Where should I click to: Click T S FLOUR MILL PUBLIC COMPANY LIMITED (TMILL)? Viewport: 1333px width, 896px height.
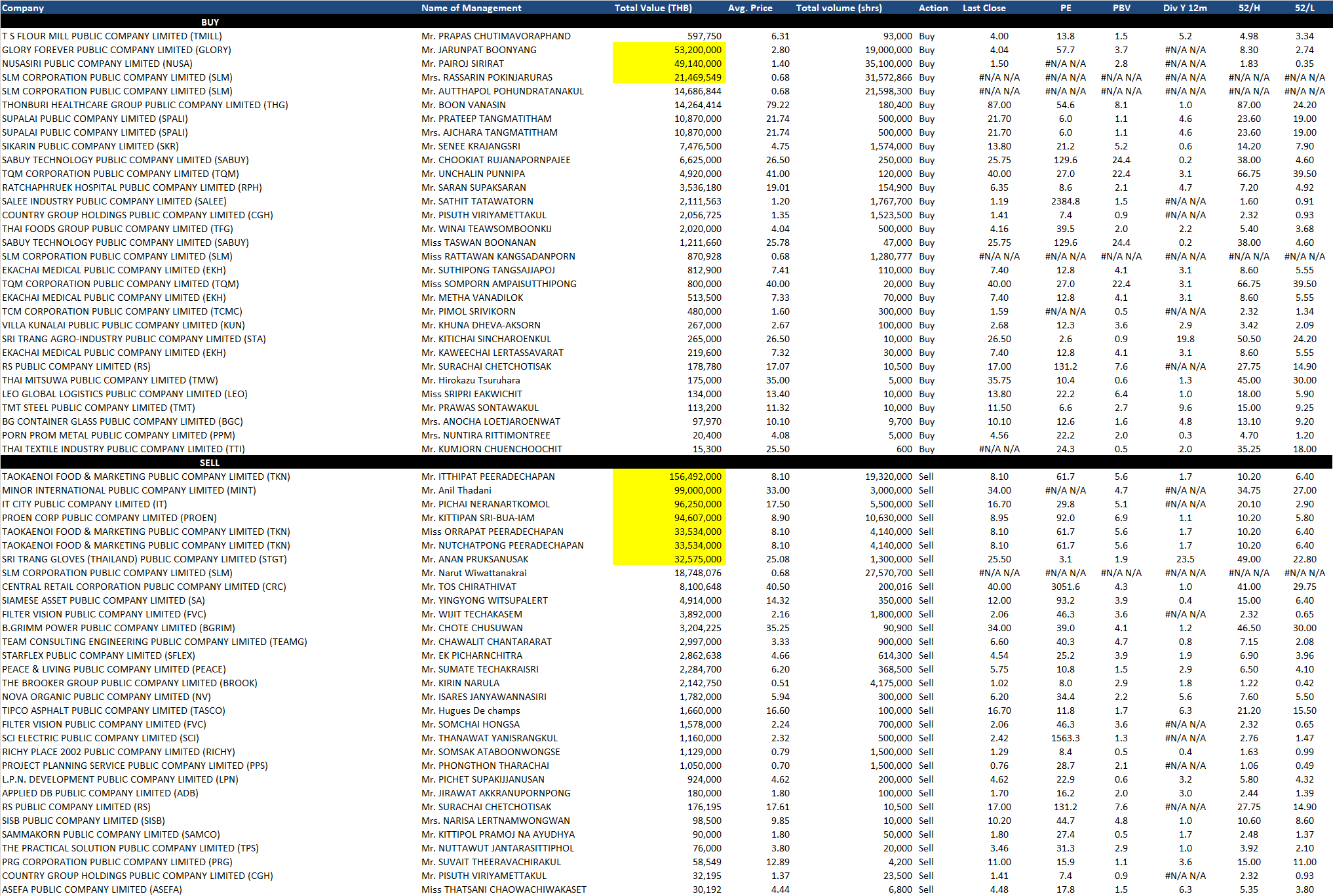[112, 36]
